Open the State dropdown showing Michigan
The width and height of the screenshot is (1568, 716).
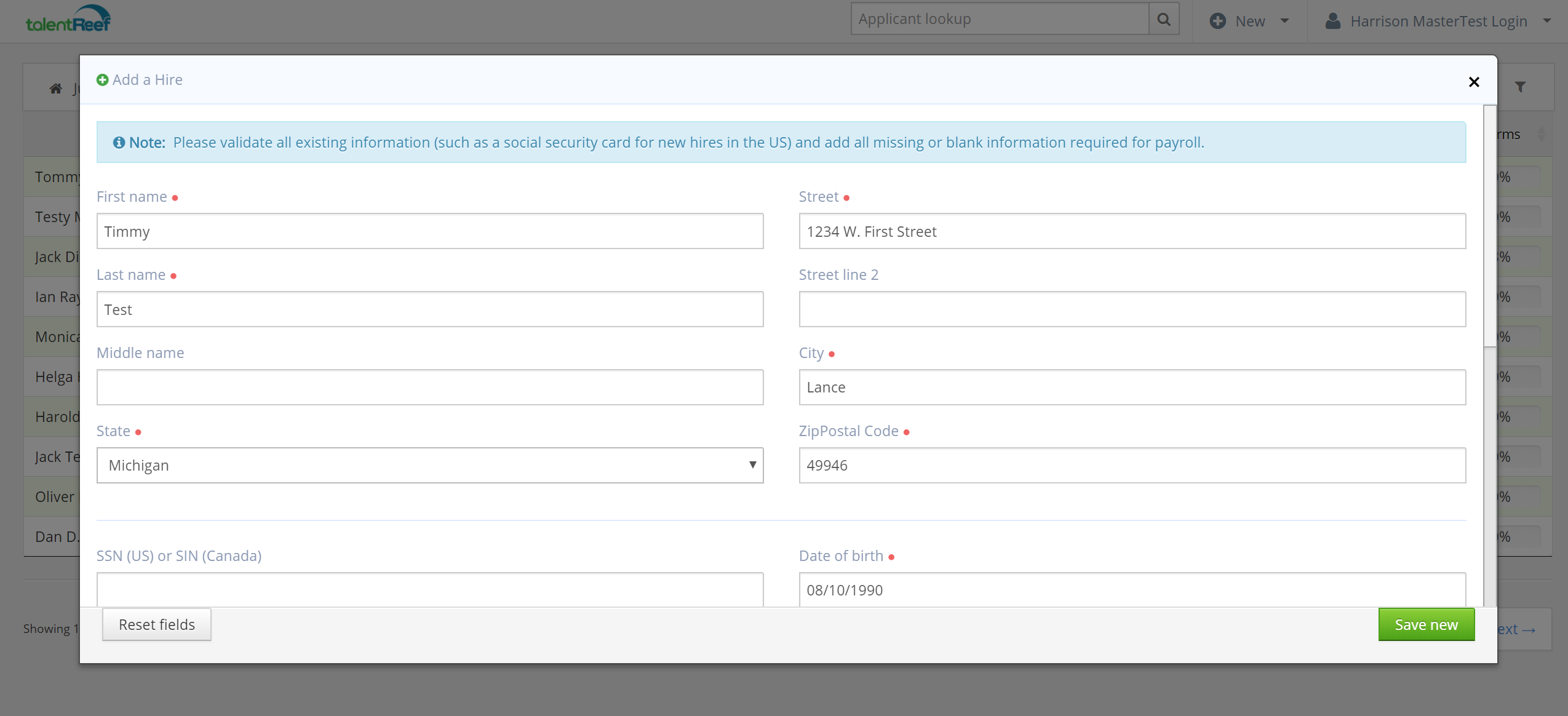pyautogui.click(x=429, y=465)
